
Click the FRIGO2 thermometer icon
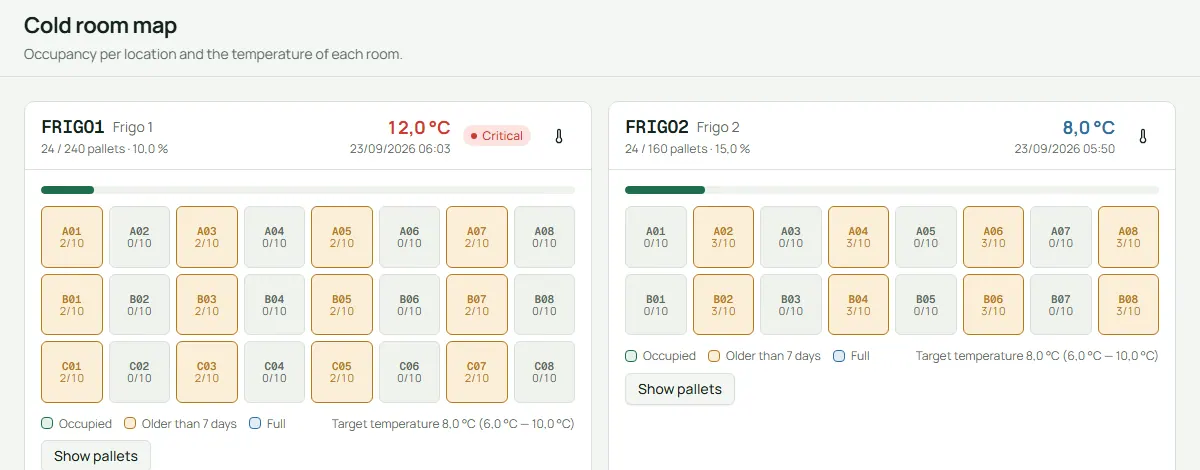pyautogui.click(x=1143, y=136)
